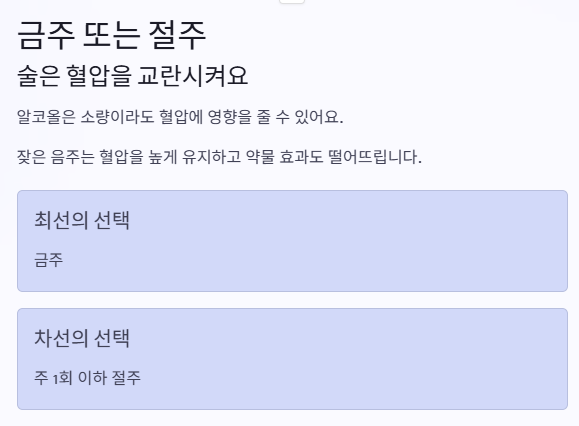Click the '금주' text inside first card
This screenshot has width=579, height=426.
[x=49, y=260]
